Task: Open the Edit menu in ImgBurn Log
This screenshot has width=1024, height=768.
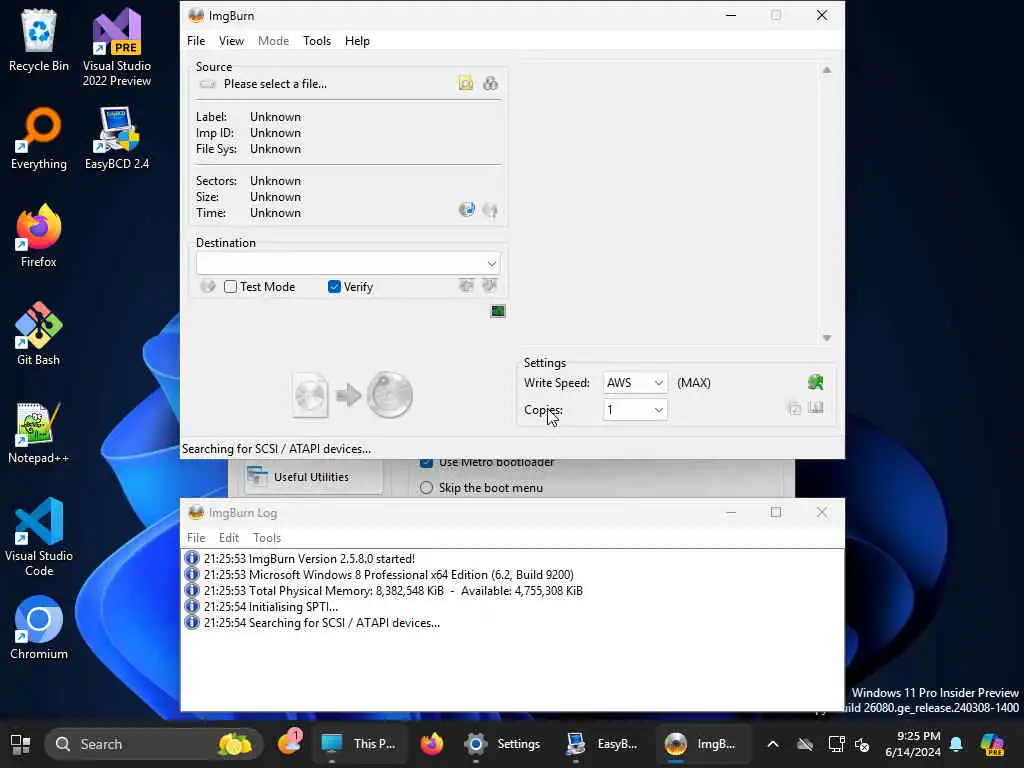Action: tap(229, 537)
